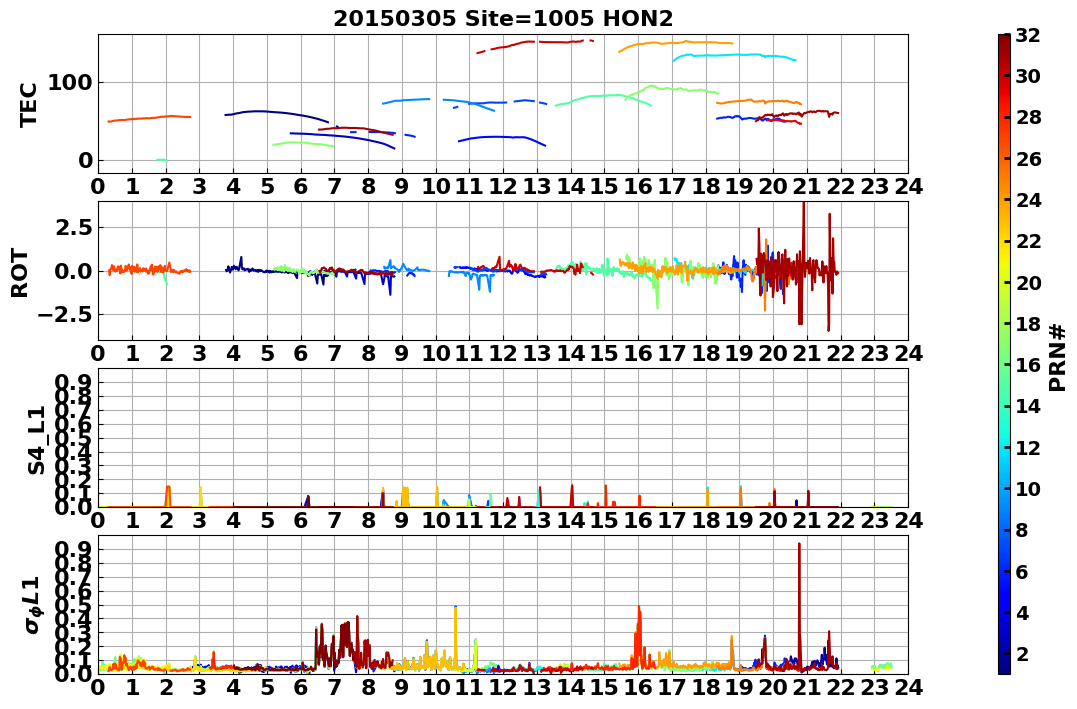The width and height of the screenshot is (1077, 709).
Task: Click hour "6" under the ROT panel
Action: pos(301,353)
